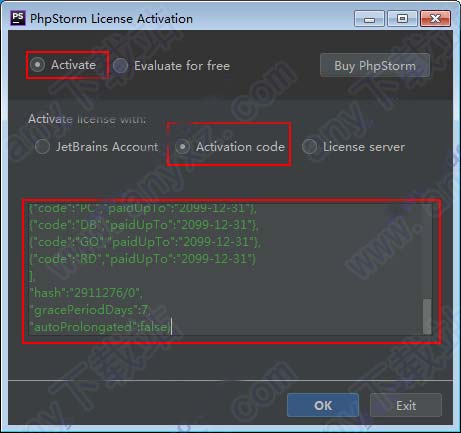Grab the activation code scrollbar thumb
This screenshot has width=461, height=433.
[427, 316]
